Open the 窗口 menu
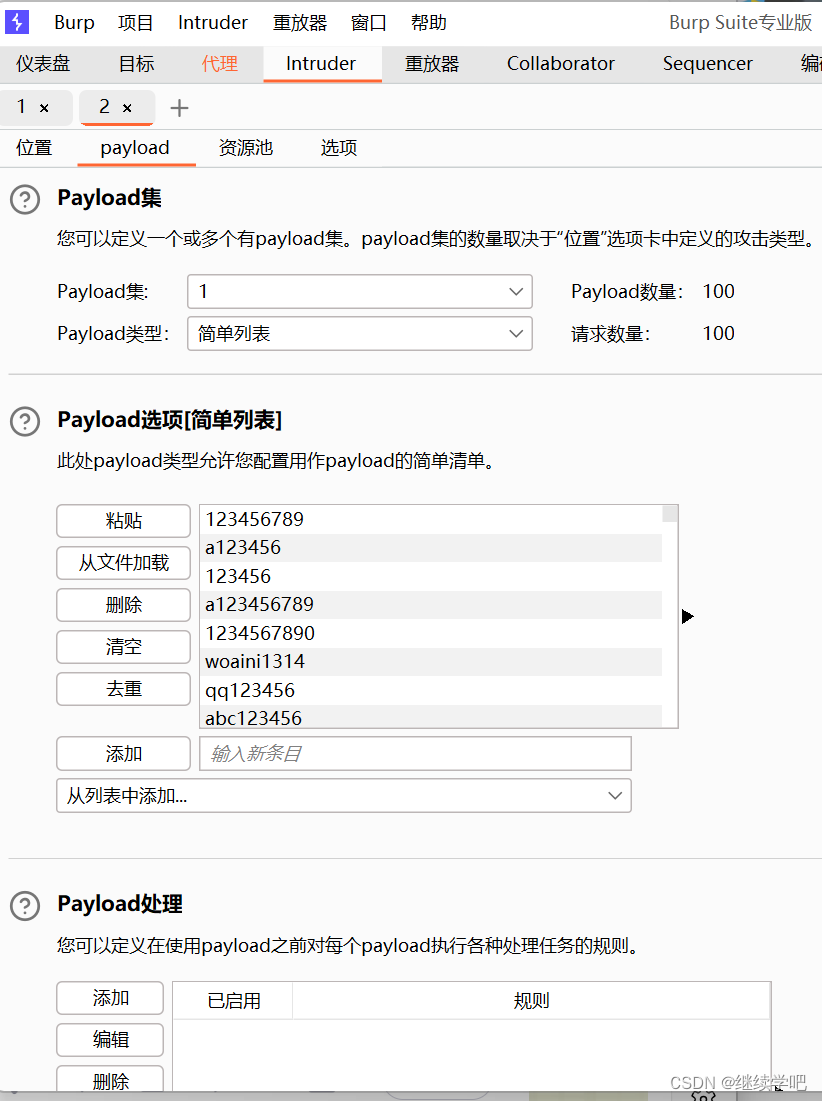 point(369,22)
